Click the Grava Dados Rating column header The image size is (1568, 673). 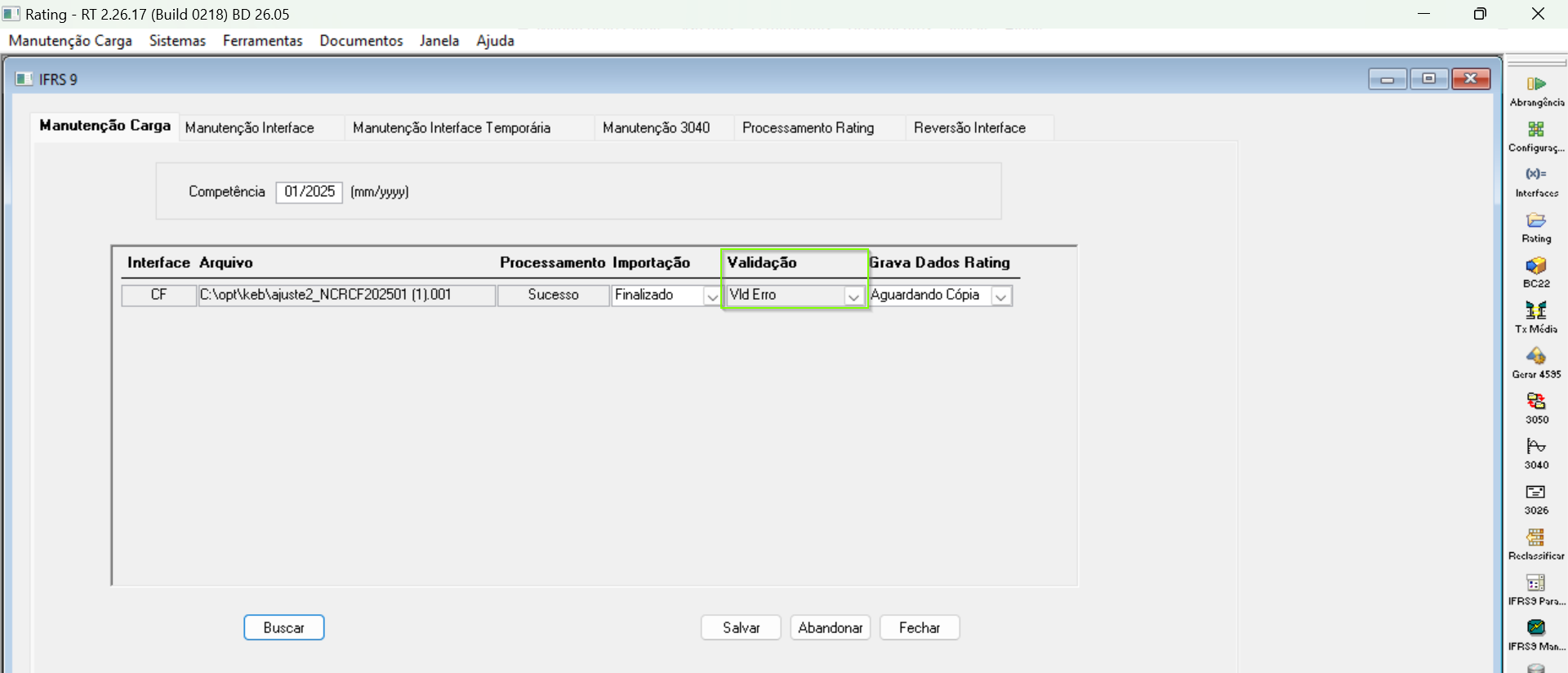(940, 262)
